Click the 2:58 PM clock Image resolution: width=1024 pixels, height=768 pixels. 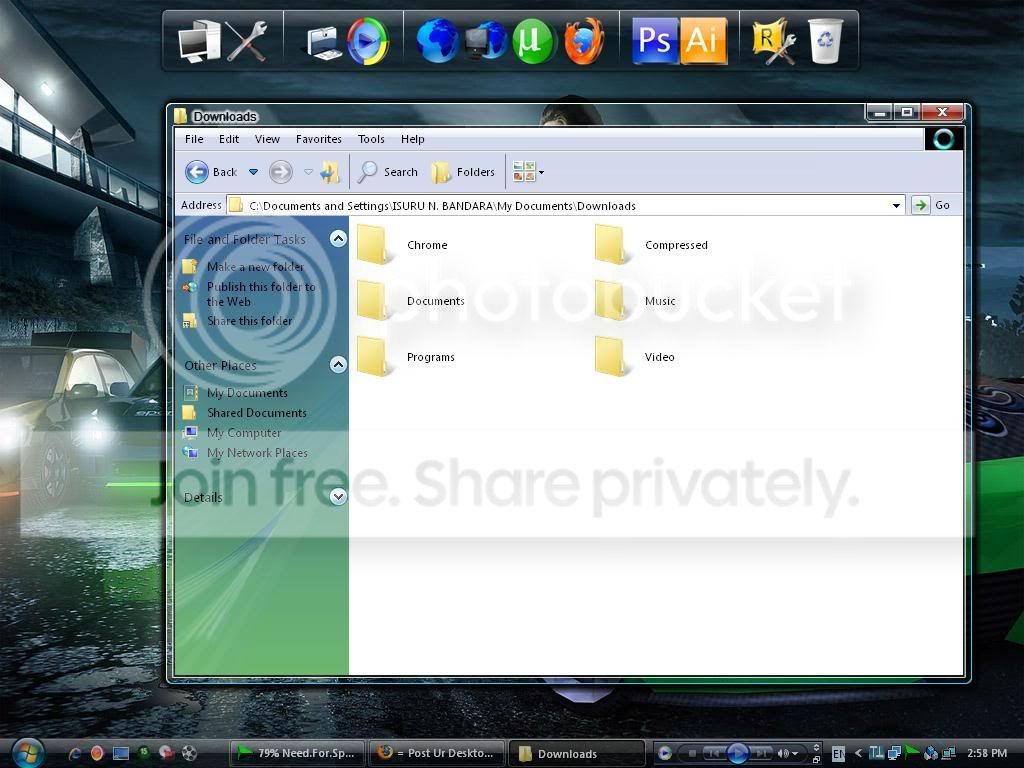(987, 753)
